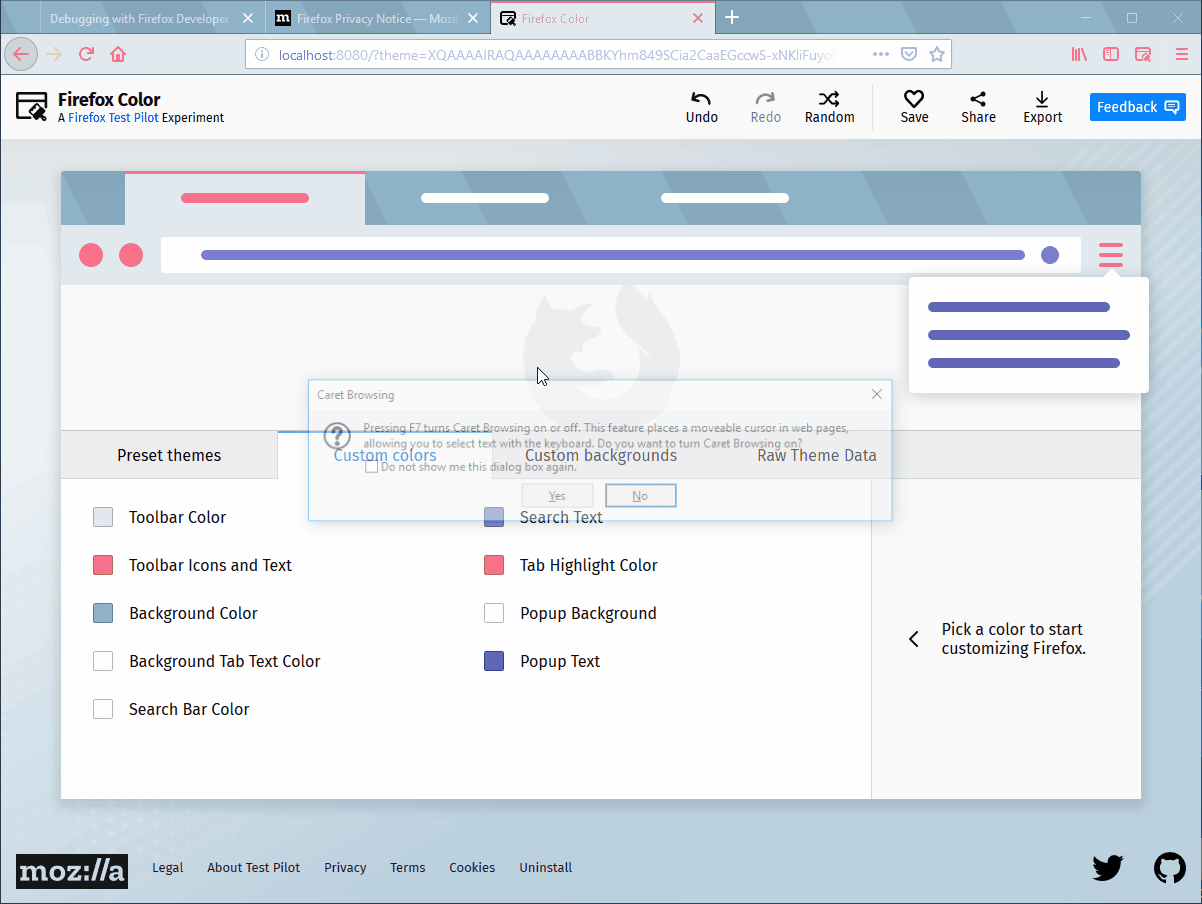Image resolution: width=1202 pixels, height=904 pixels.
Task: Pick the Background Tab Text Color swatch
Action: 103,661
